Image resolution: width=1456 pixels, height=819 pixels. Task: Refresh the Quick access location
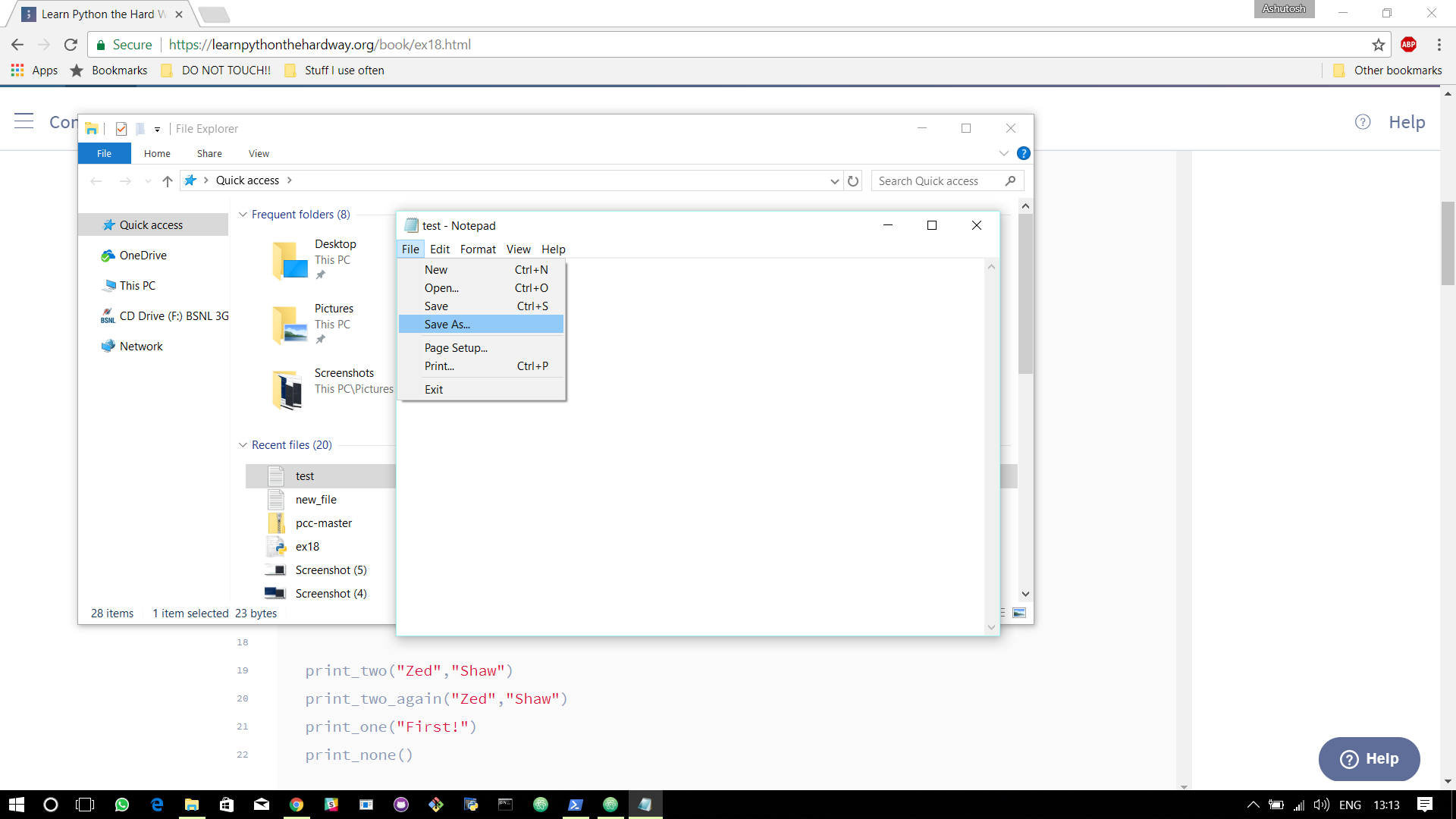pyautogui.click(x=853, y=181)
